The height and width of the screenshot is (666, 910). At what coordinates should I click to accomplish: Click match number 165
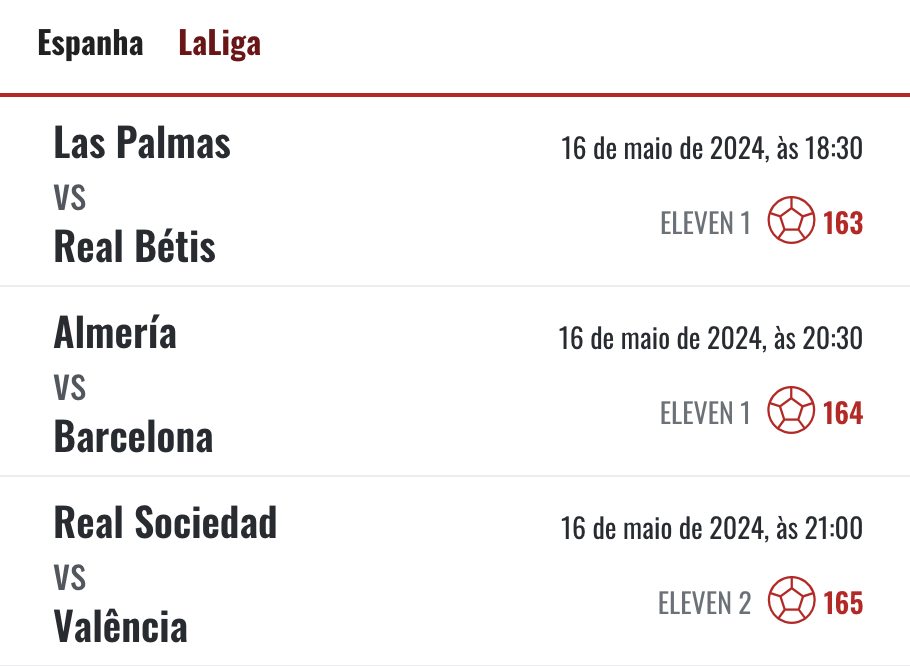tap(843, 603)
